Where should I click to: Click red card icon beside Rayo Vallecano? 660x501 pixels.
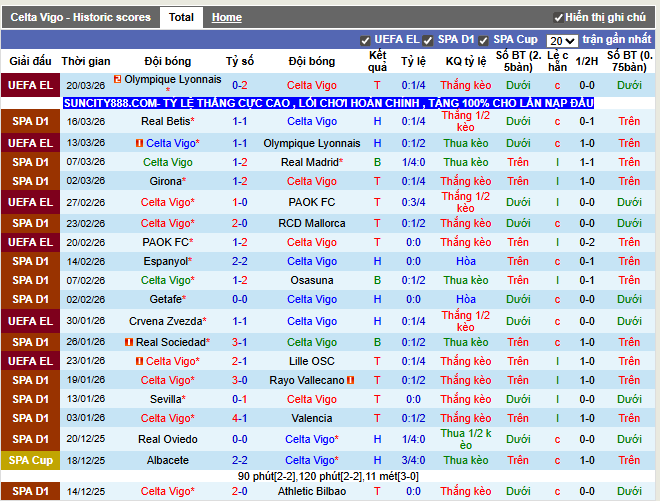pos(350,380)
